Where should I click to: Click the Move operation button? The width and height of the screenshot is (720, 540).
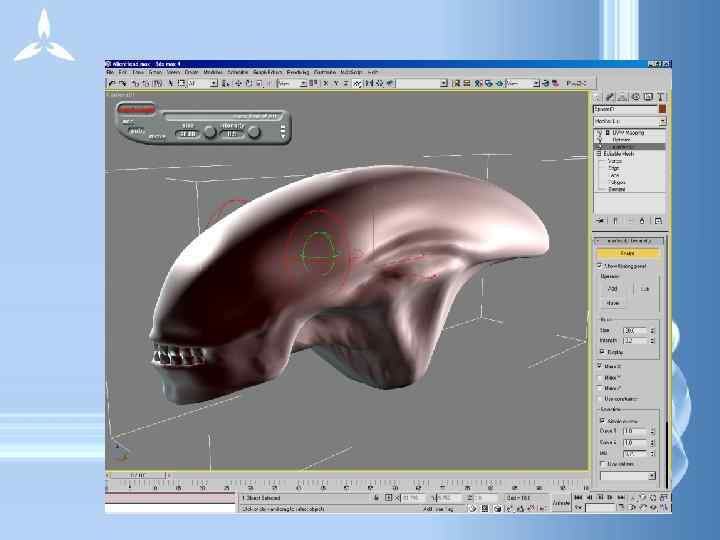click(613, 303)
